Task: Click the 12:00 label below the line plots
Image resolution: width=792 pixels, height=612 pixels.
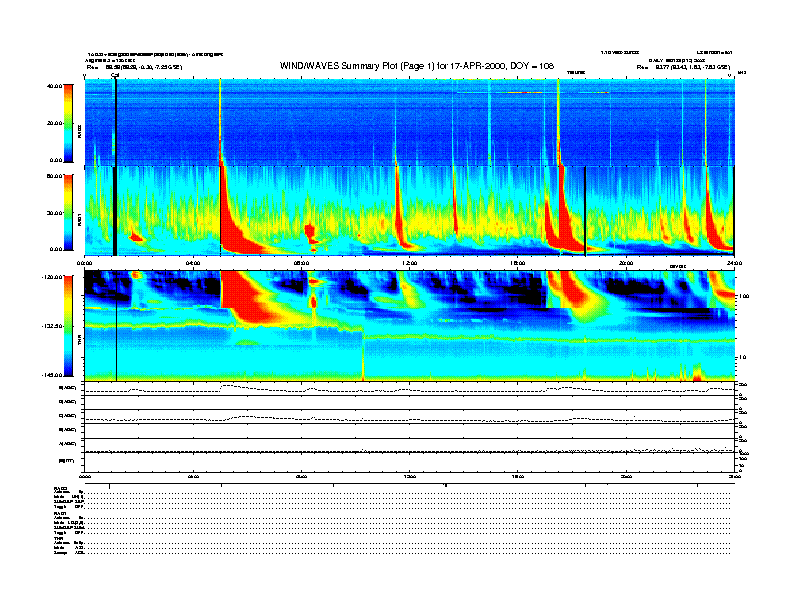Action: click(409, 476)
